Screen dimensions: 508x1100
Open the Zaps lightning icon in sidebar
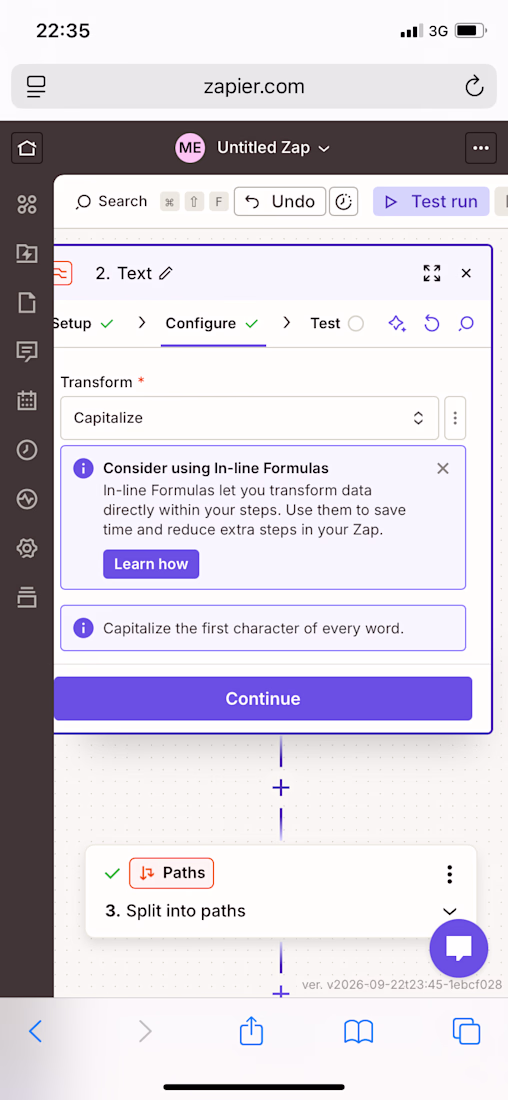[27, 253]
